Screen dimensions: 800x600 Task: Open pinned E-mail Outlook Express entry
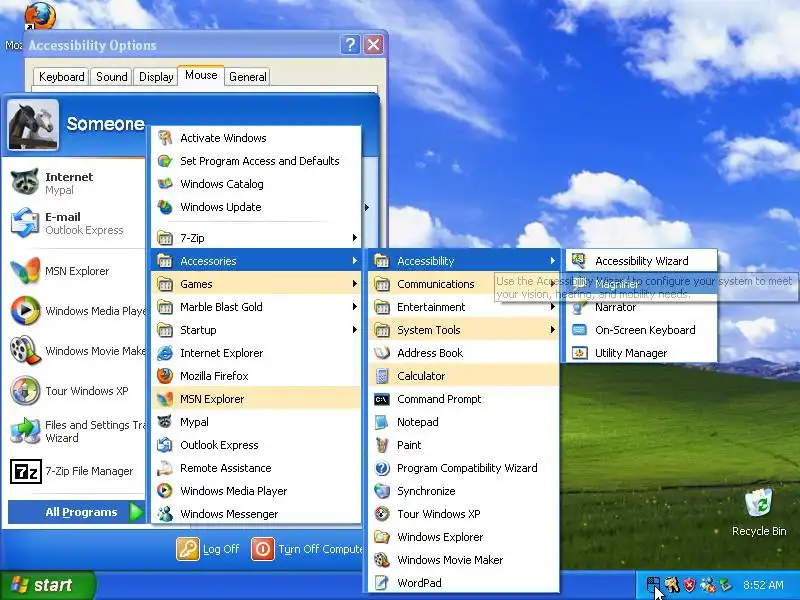pyautogui.click(x=77, y=223)
